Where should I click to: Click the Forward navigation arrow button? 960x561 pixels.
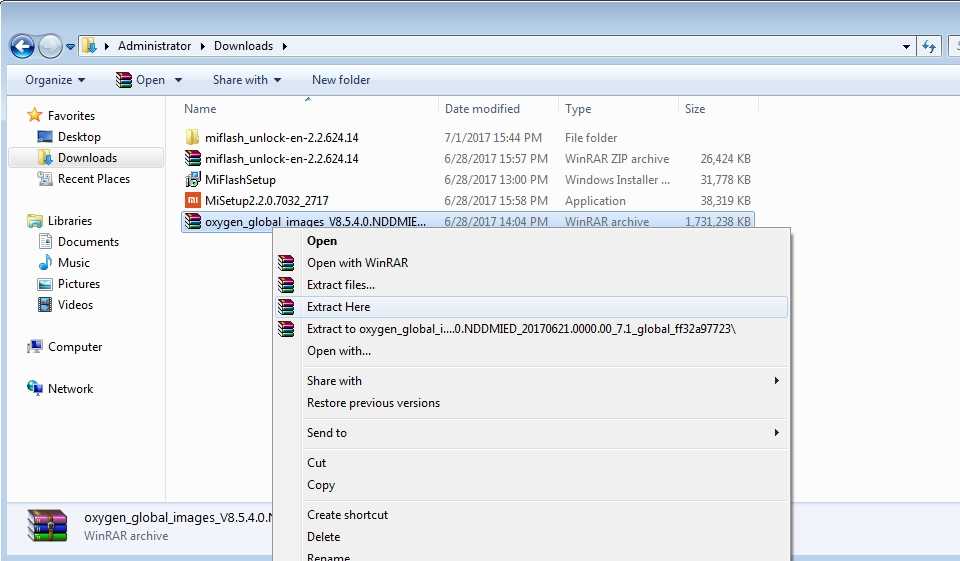pyautogui.click(x=50, y=46)
